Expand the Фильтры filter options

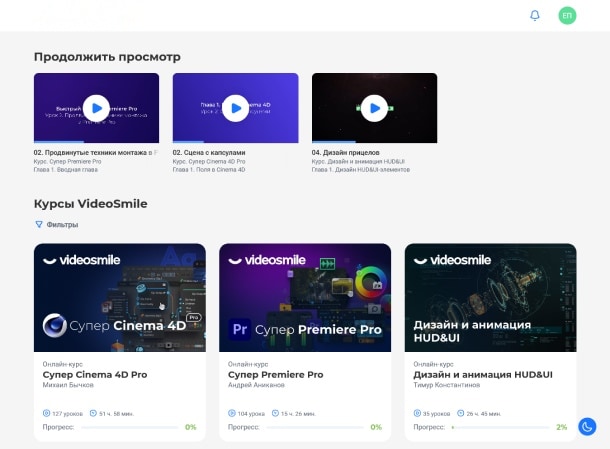(62, 225)
